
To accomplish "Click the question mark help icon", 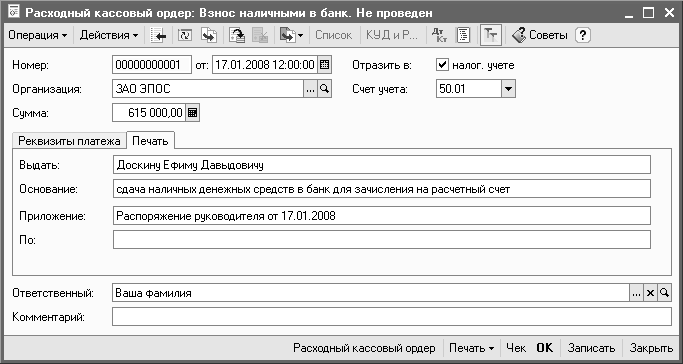I will point(583,36).
